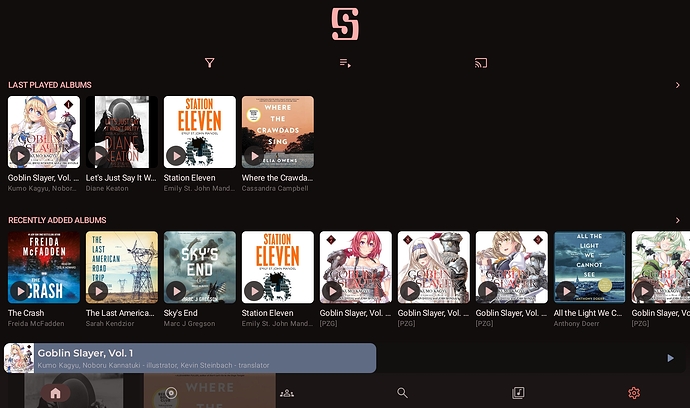This screenshot has width=690, height=408.
Task: Play Sky's End album
Action: pos(176,291)
